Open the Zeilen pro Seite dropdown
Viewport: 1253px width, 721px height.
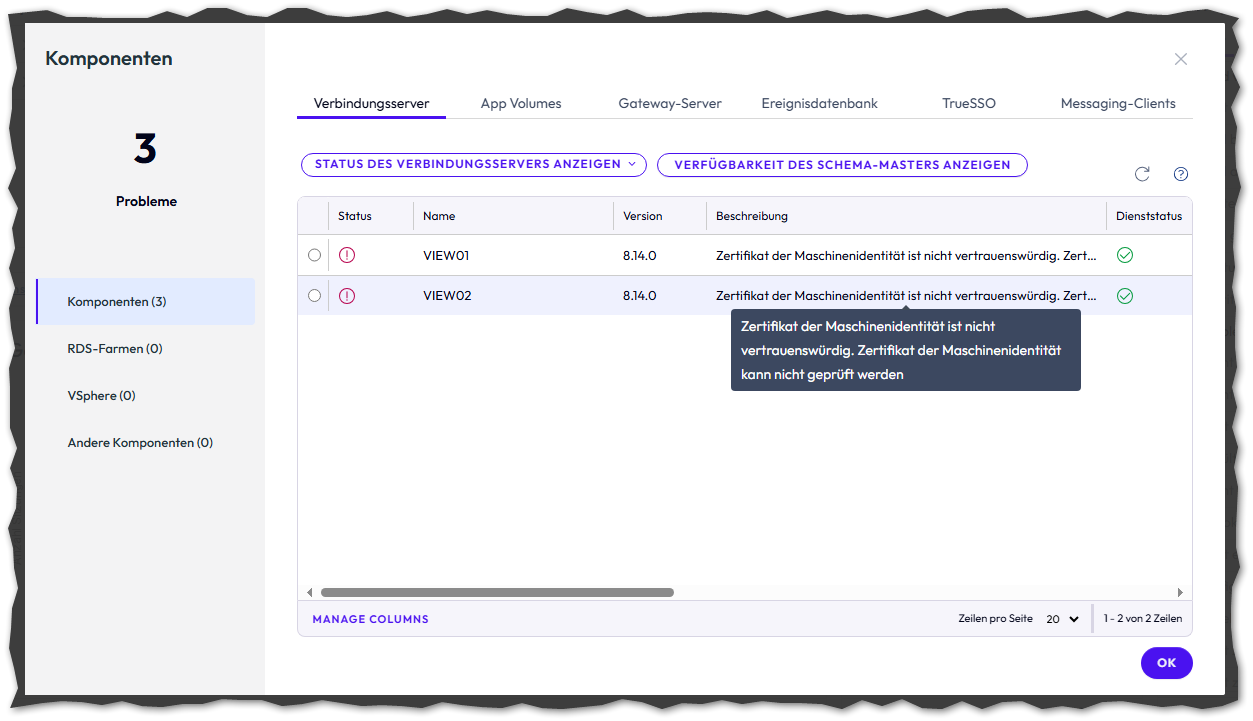tap(1062, 619)
